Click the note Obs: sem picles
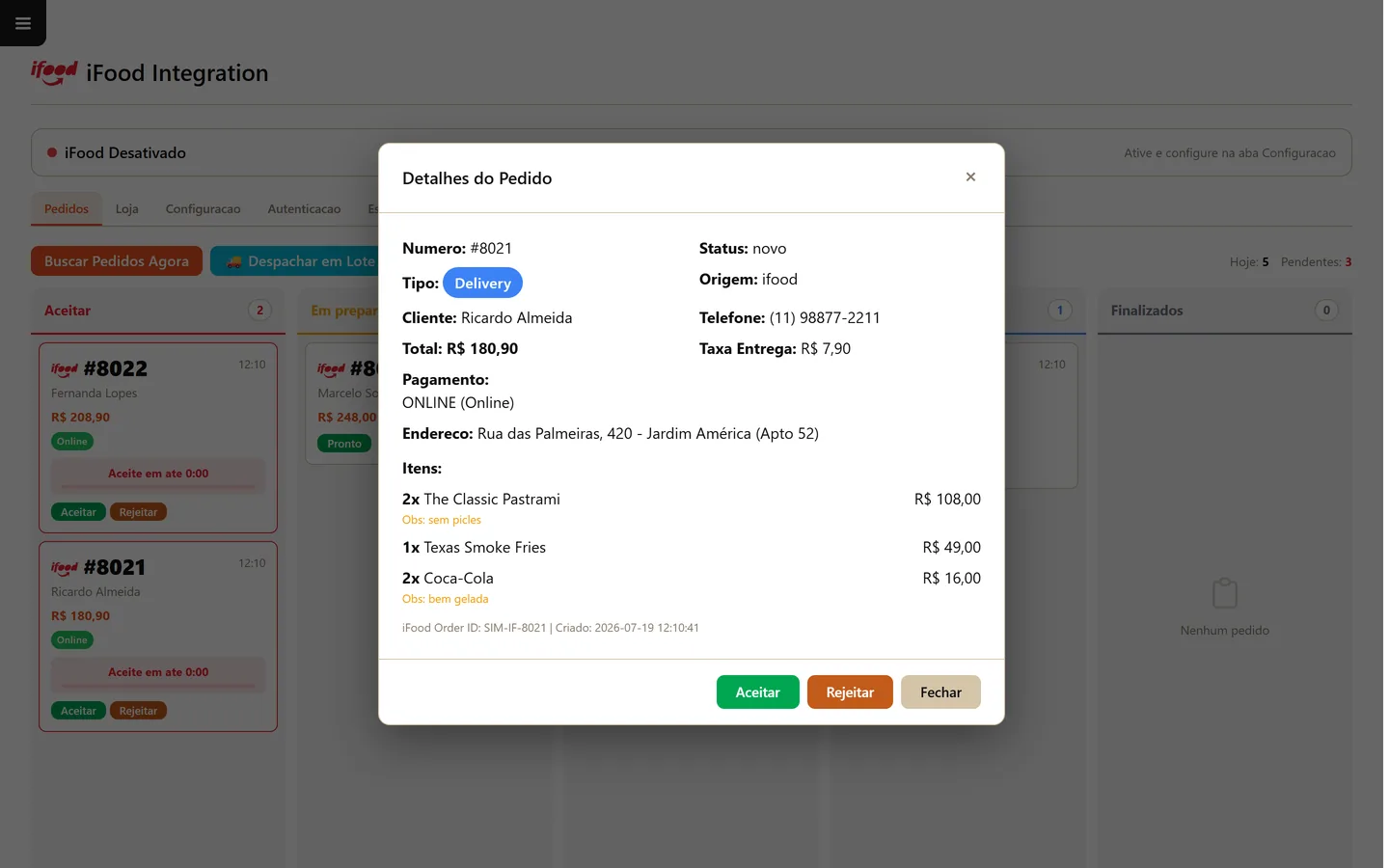 point(442,520)
